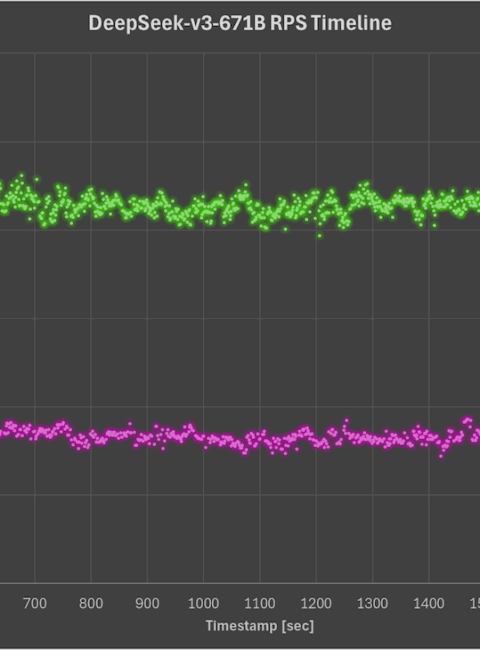Click the x-axis label 1100
The height and width of the screenshot is (650, 480).
point(260,603)
